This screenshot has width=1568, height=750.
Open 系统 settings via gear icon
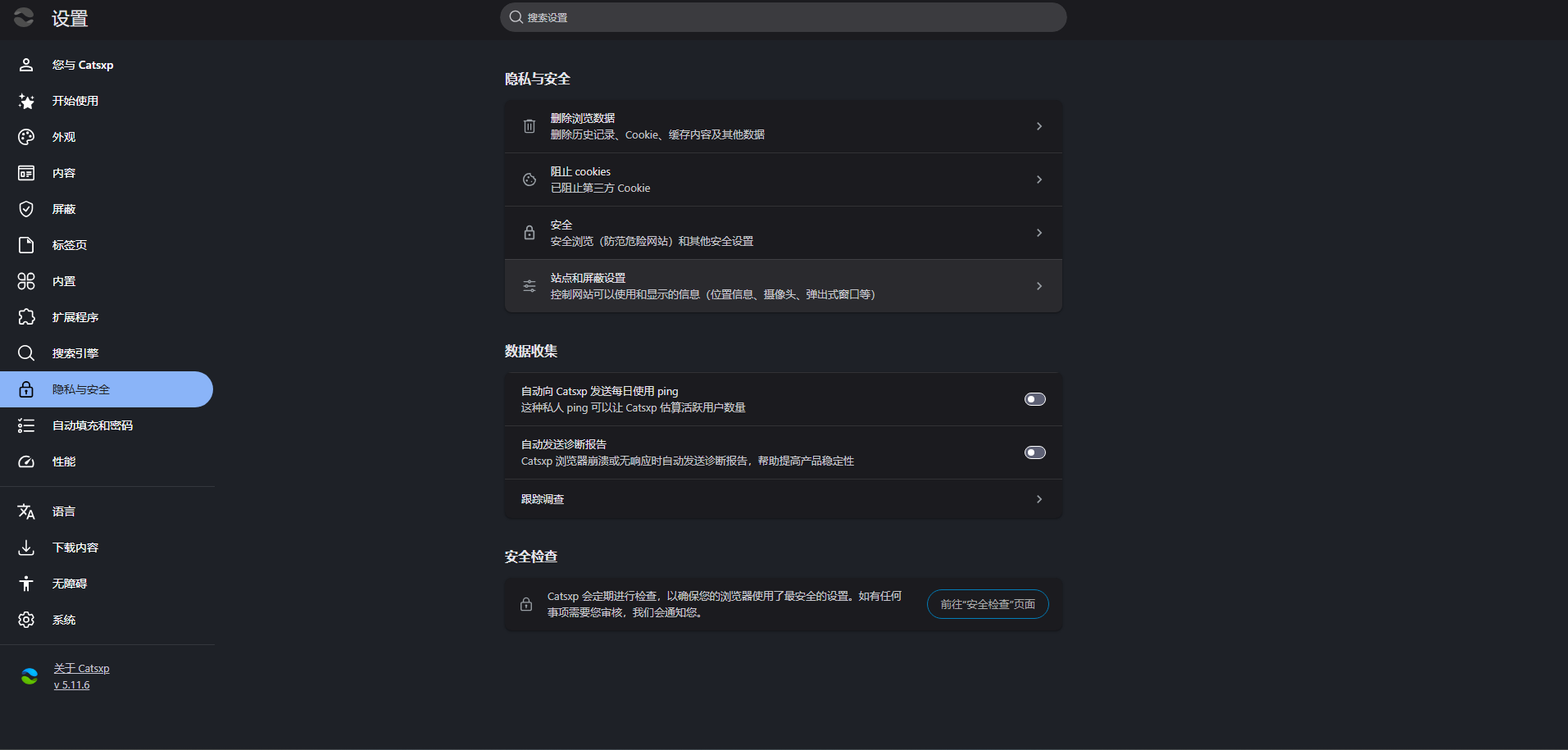coord(25,620)
